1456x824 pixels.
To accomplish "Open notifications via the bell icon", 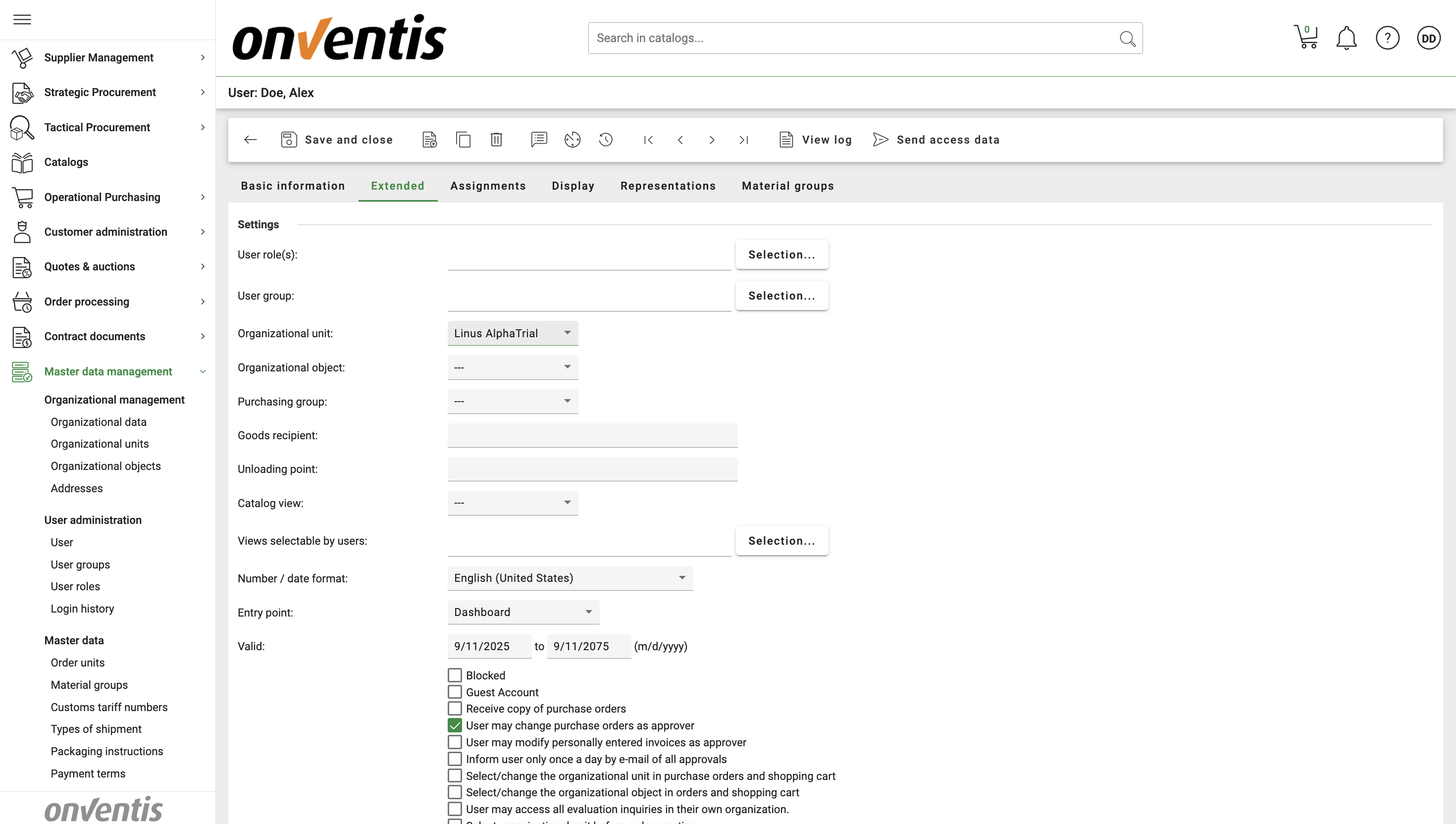I will coord(1347,37).
